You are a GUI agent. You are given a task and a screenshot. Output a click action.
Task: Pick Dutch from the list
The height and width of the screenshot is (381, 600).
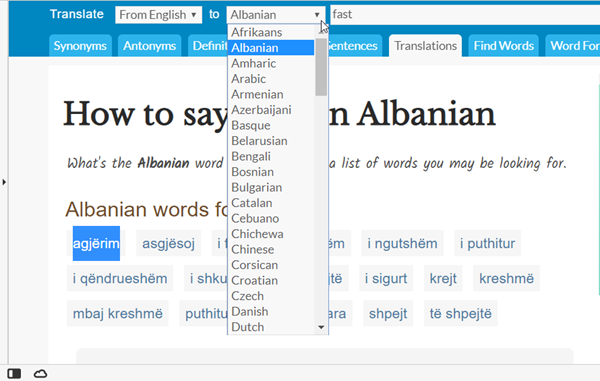pos(271,327)
